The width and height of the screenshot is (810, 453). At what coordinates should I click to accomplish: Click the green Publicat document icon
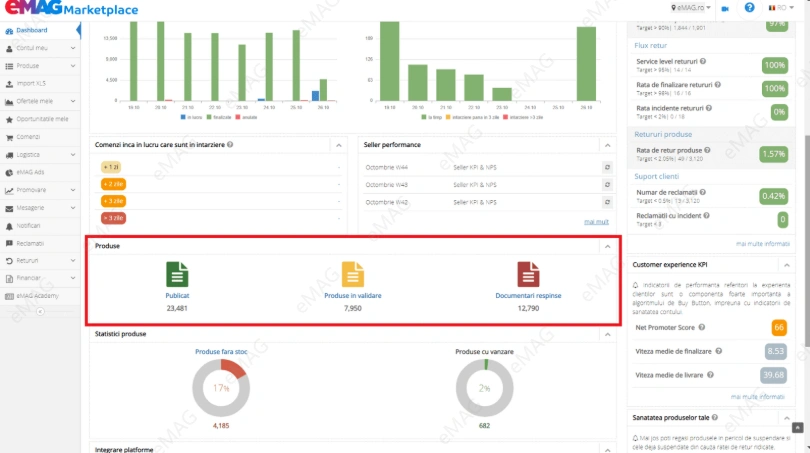coord(177,274)
